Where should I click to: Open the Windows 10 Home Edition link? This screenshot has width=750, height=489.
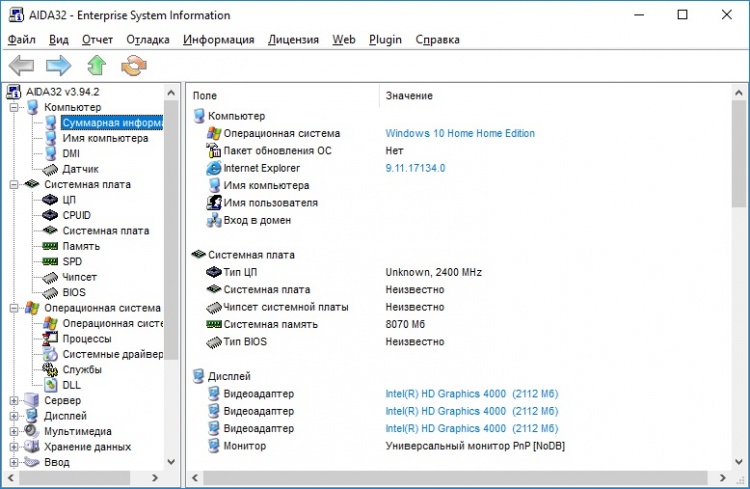pyautogui.click(x=460, y=133)
